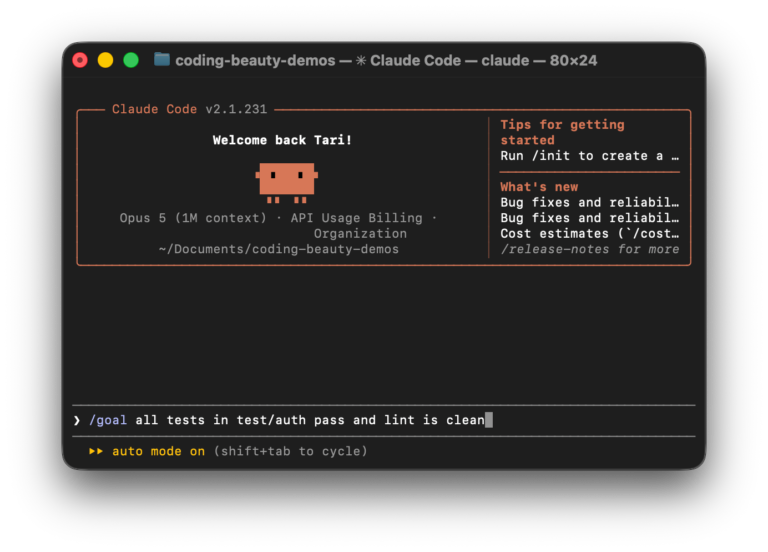Click 'test/auth' in the prompt text
The height and width of the screenshot is (552, 768).
(271, 420)
